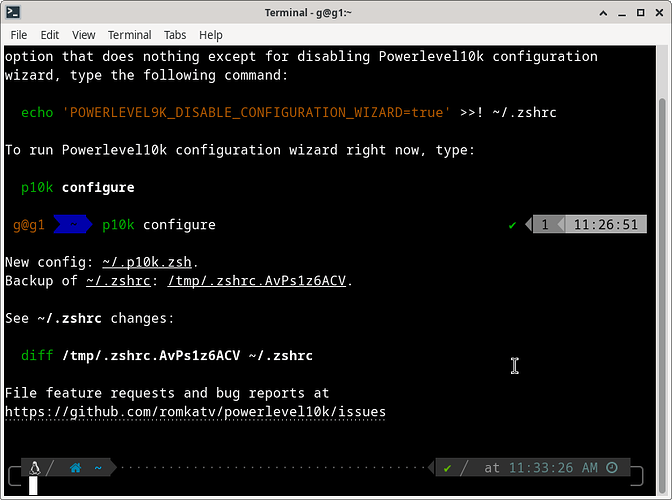This screenshot has height=500, width=672.
Task: Open the Help menu
Action: (x=210, y=35)
